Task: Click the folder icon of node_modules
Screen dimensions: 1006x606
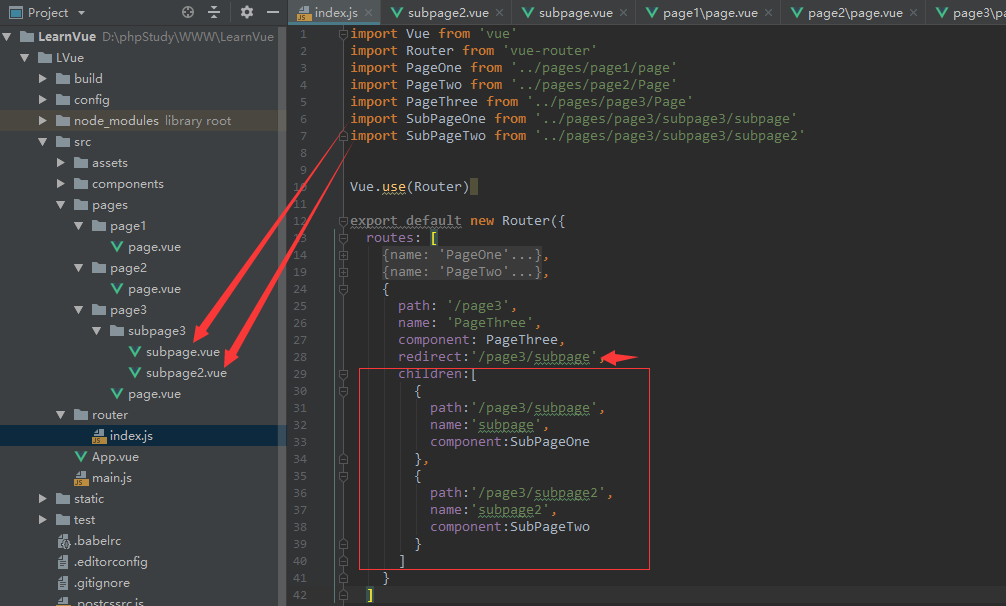Action: point(63,121)
